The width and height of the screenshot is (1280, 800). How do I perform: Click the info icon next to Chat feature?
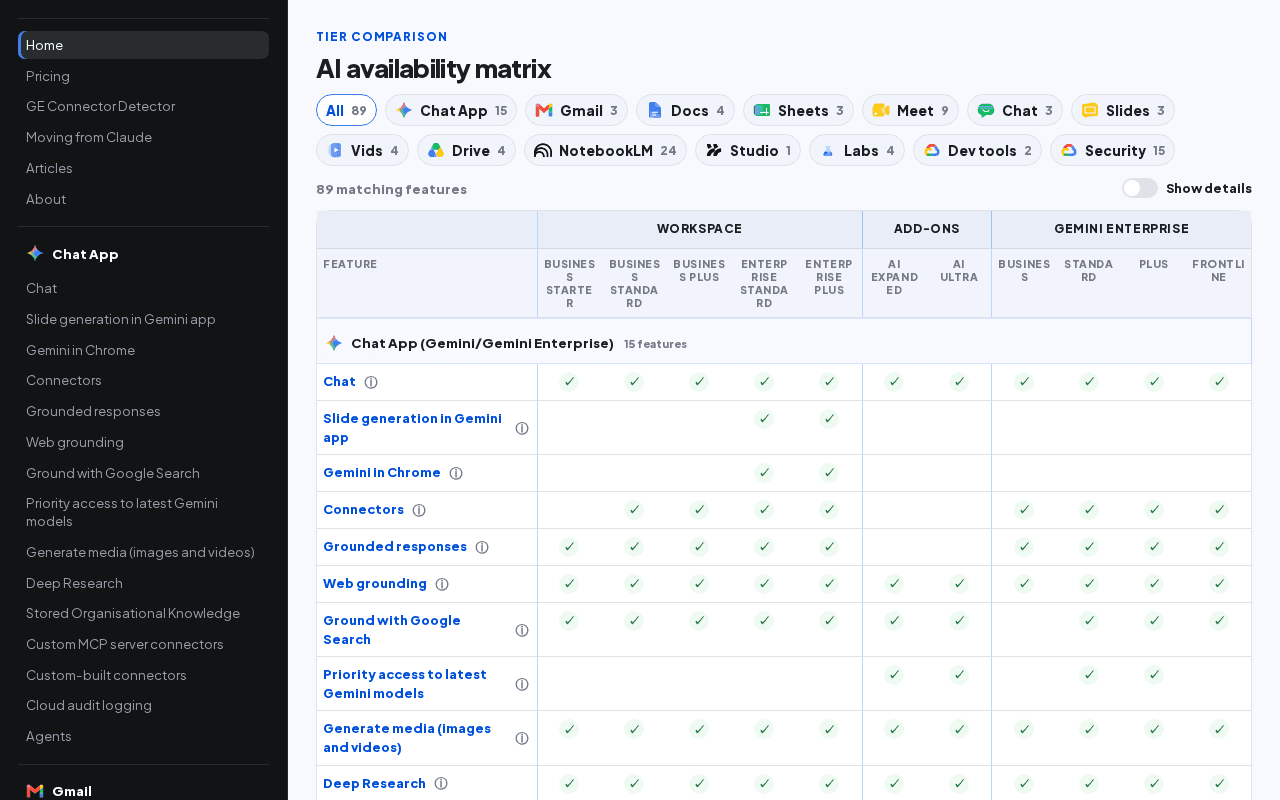[x=371, y=382]
